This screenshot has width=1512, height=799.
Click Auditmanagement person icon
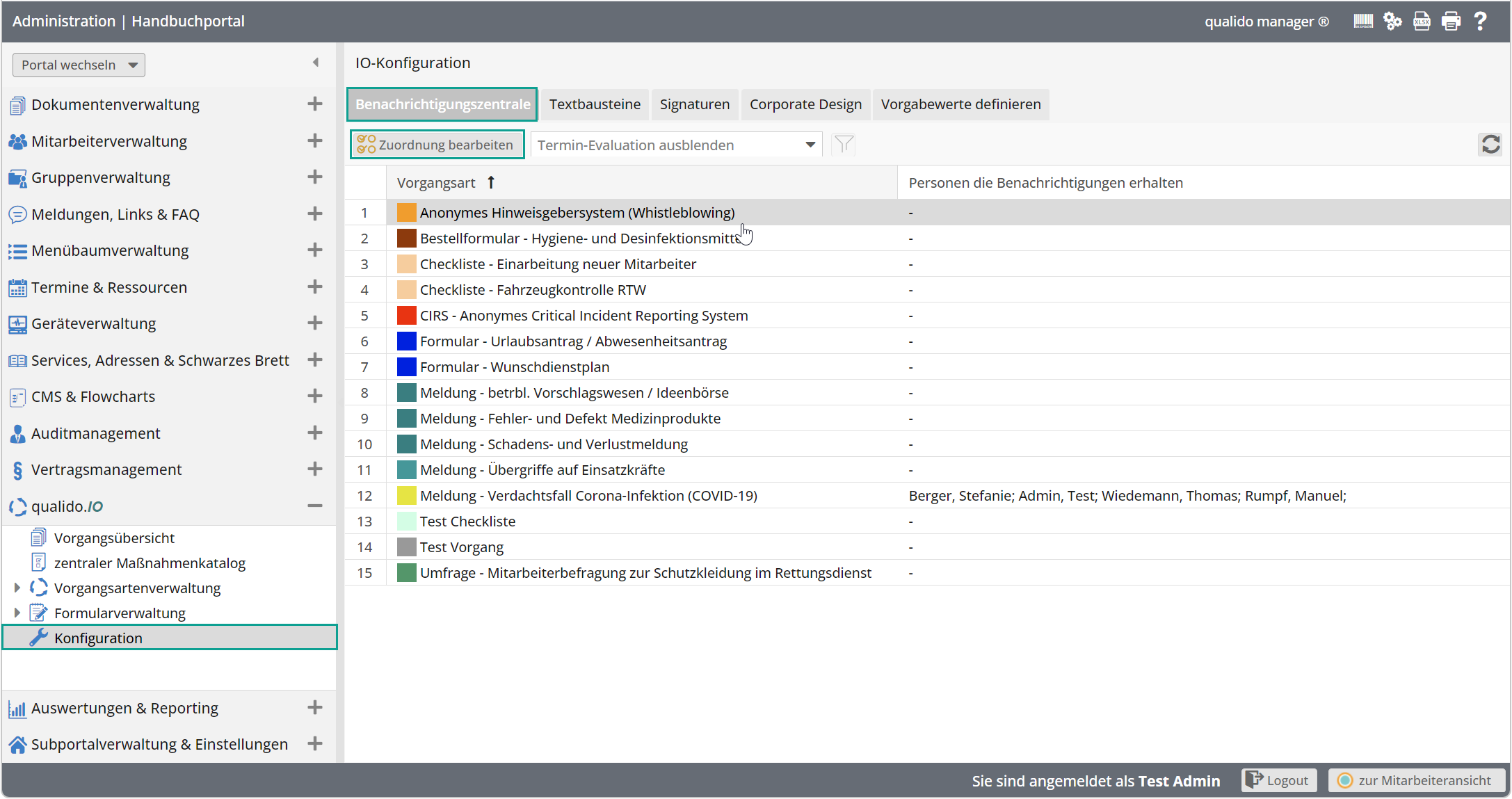pyautogui.click(x=18, y=434)
